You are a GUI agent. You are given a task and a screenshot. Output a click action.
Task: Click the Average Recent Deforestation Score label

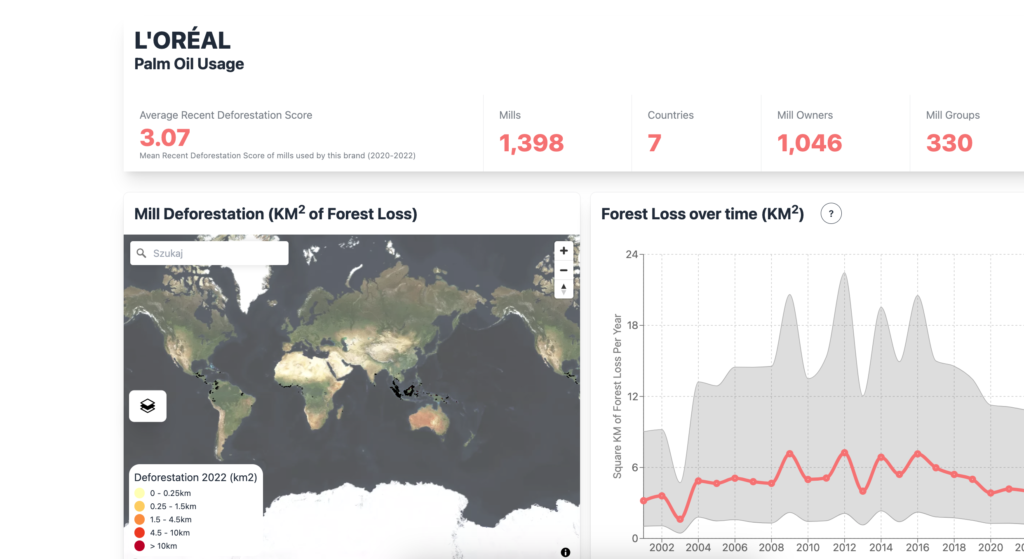tap(225, 115)
